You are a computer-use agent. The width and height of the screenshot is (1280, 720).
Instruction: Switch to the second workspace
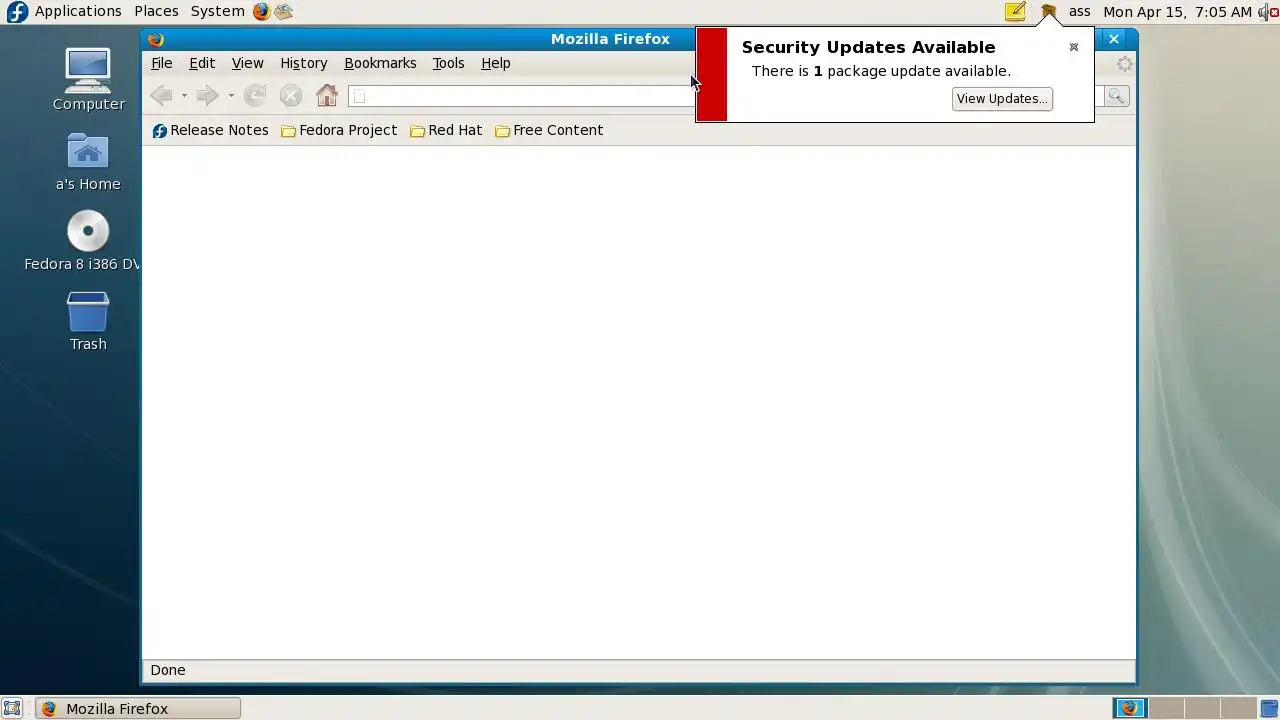1167,708
